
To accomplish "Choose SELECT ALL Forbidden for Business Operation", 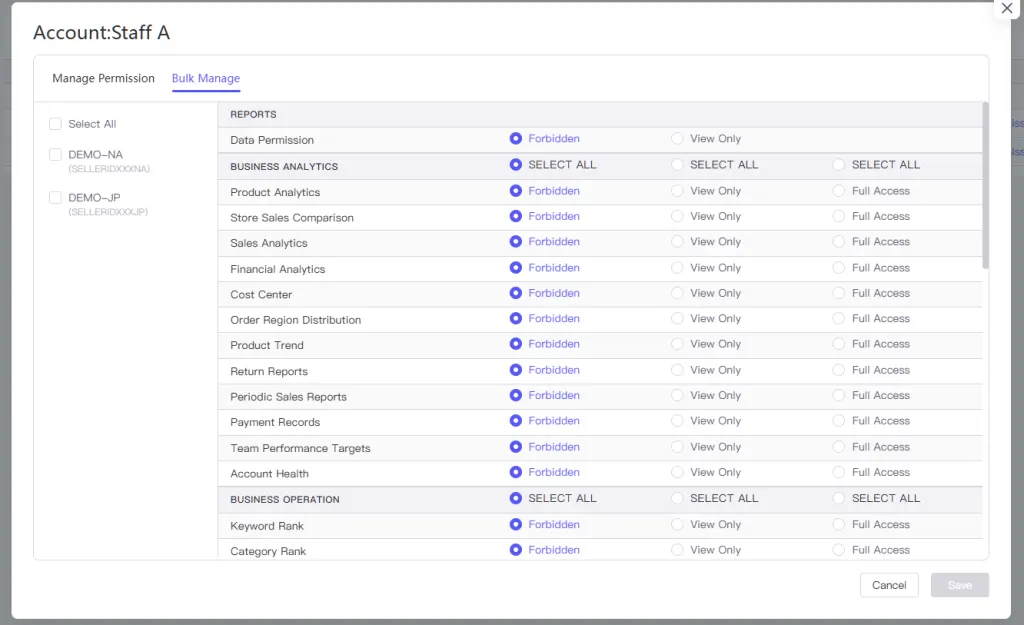I will pos(516,498).
